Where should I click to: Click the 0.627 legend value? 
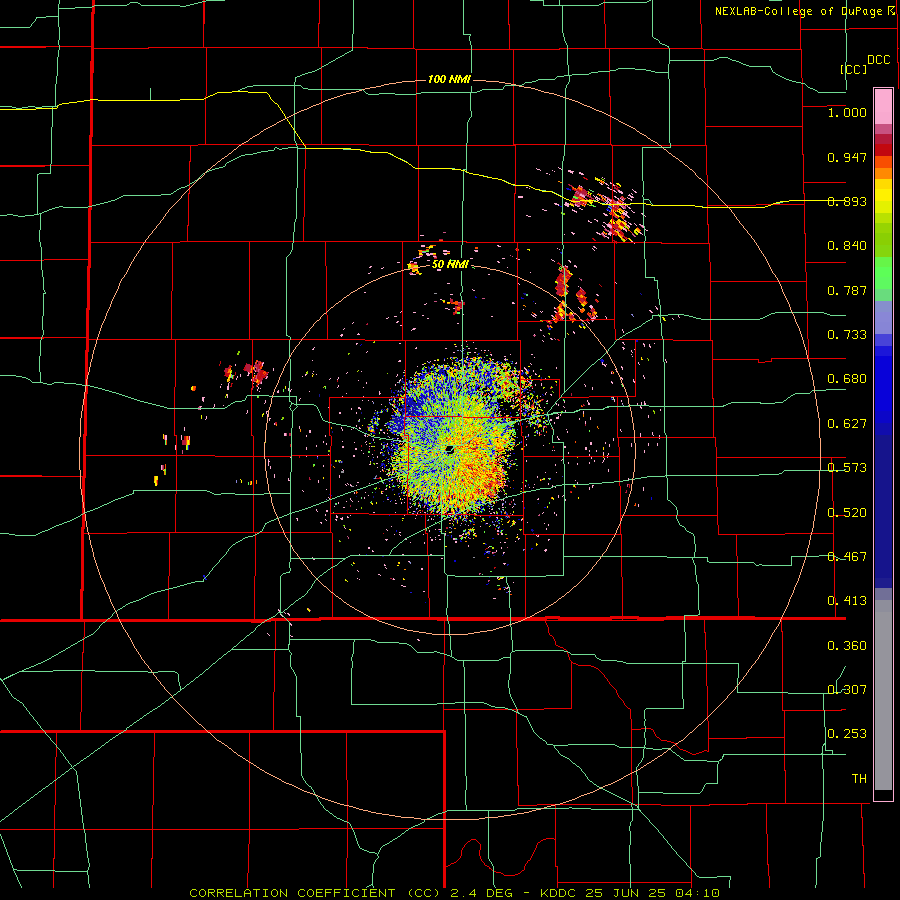point(847,424)
